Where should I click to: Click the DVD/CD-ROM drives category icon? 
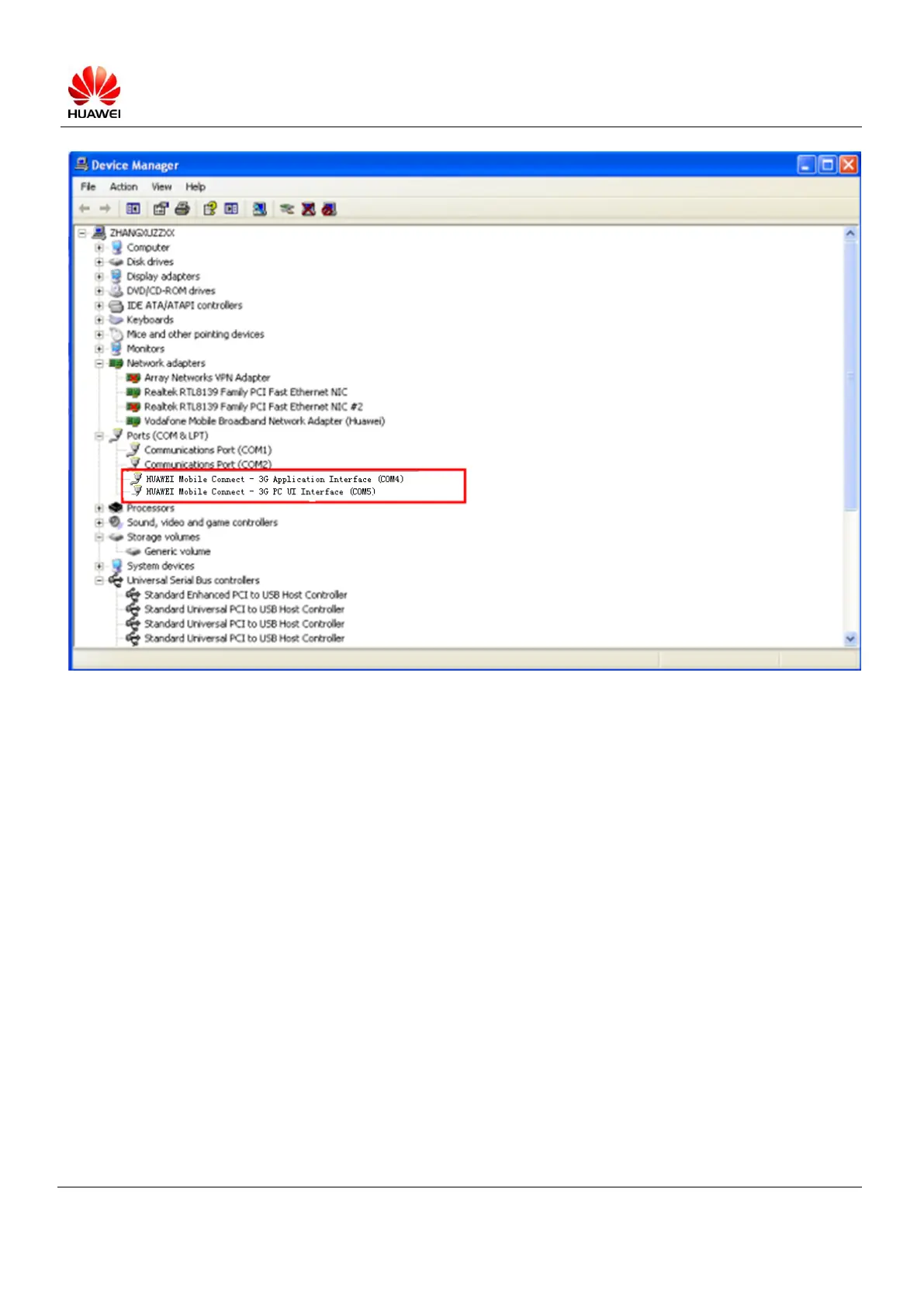116,291
